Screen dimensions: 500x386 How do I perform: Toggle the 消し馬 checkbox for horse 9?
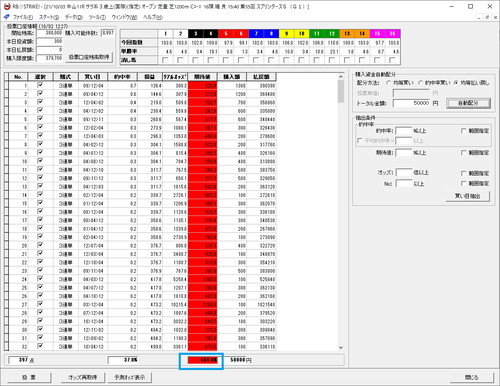coord(286,60)
